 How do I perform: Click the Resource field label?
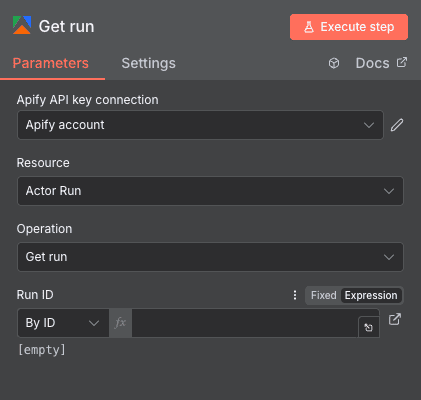[x=43, y=163]
